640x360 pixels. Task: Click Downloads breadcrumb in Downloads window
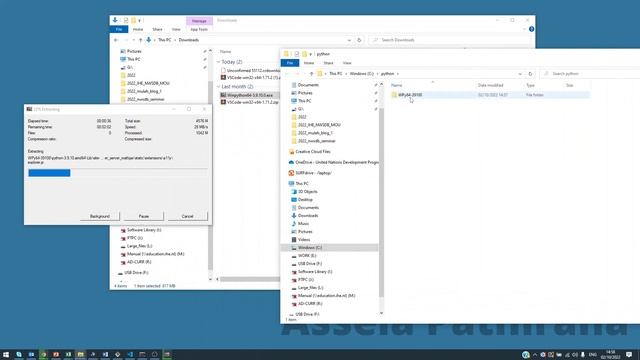point(189,40)
